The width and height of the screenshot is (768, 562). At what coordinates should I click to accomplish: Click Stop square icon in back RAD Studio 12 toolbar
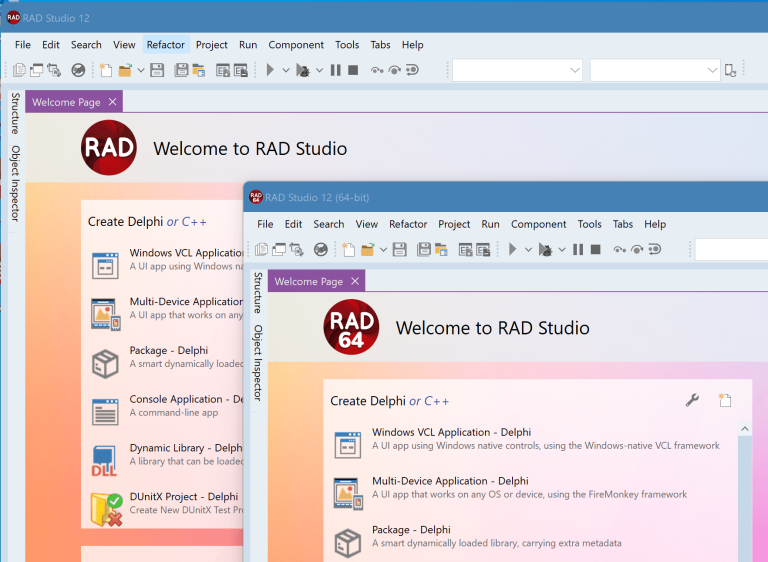tap(353, 70)
